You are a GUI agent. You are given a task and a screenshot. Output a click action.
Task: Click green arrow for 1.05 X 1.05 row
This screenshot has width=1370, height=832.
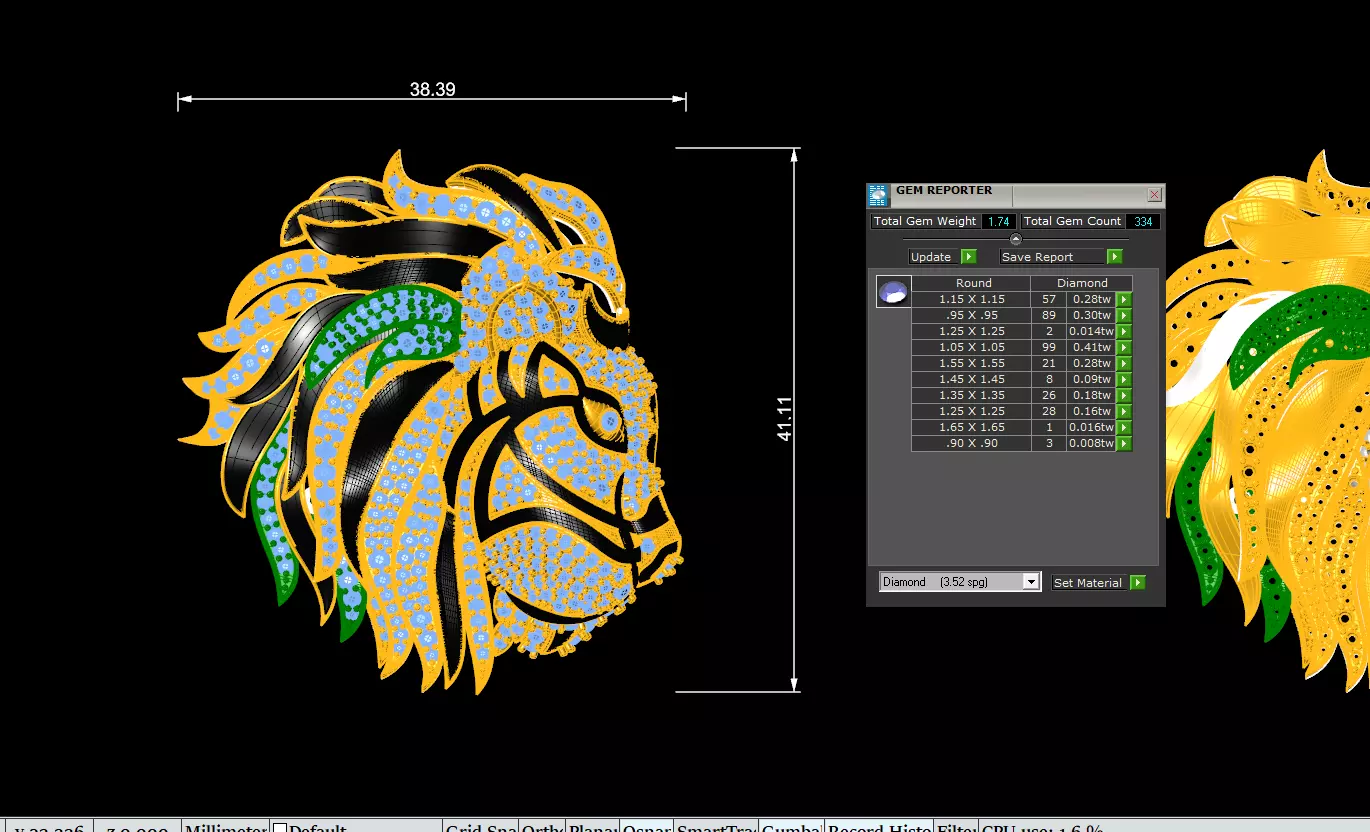coord(1124,347)
